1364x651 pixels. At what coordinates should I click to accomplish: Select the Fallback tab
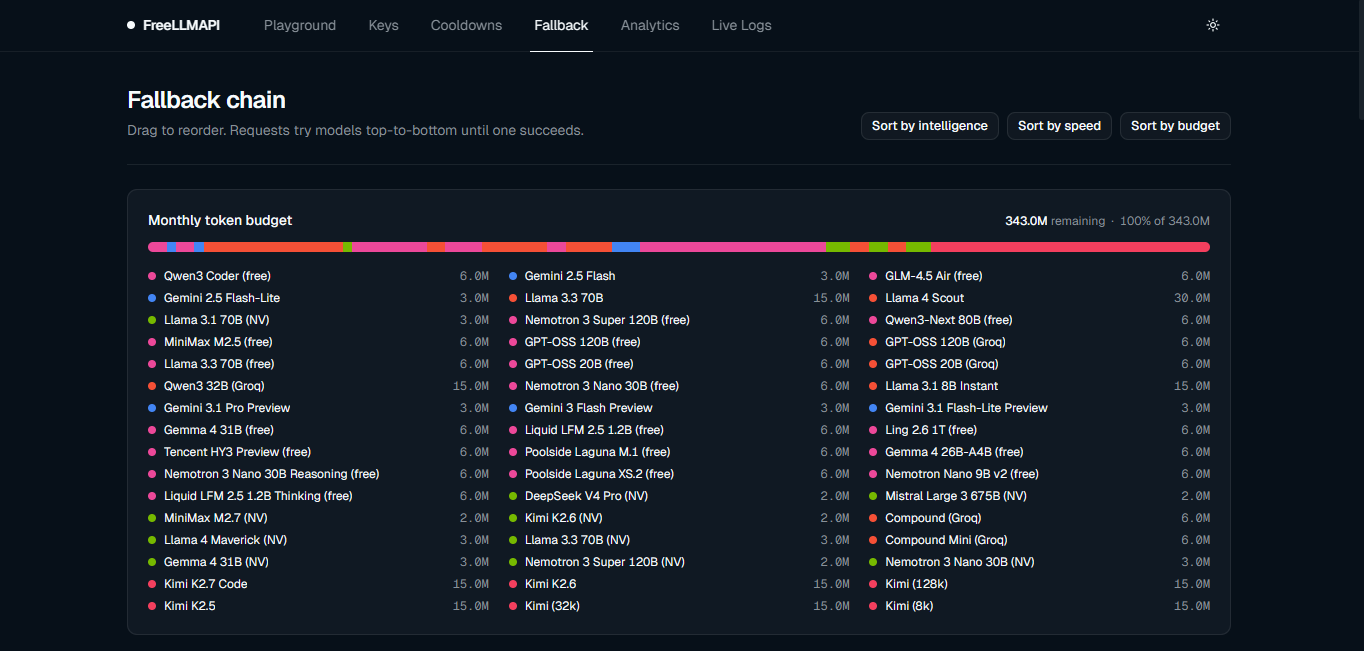click(x=561, y=25)
